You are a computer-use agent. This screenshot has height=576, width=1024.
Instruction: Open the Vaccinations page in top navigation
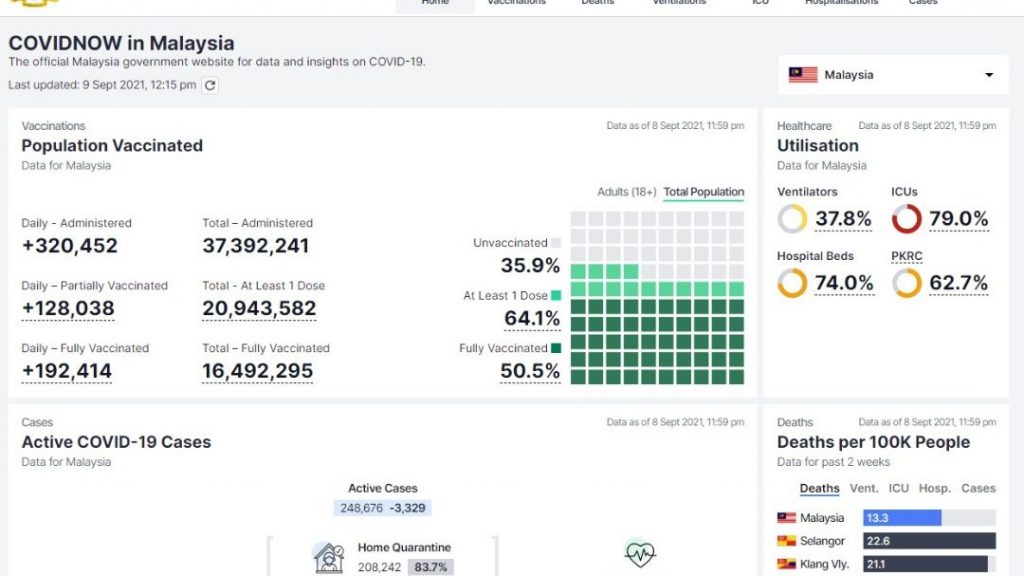(x=516, y=3)
